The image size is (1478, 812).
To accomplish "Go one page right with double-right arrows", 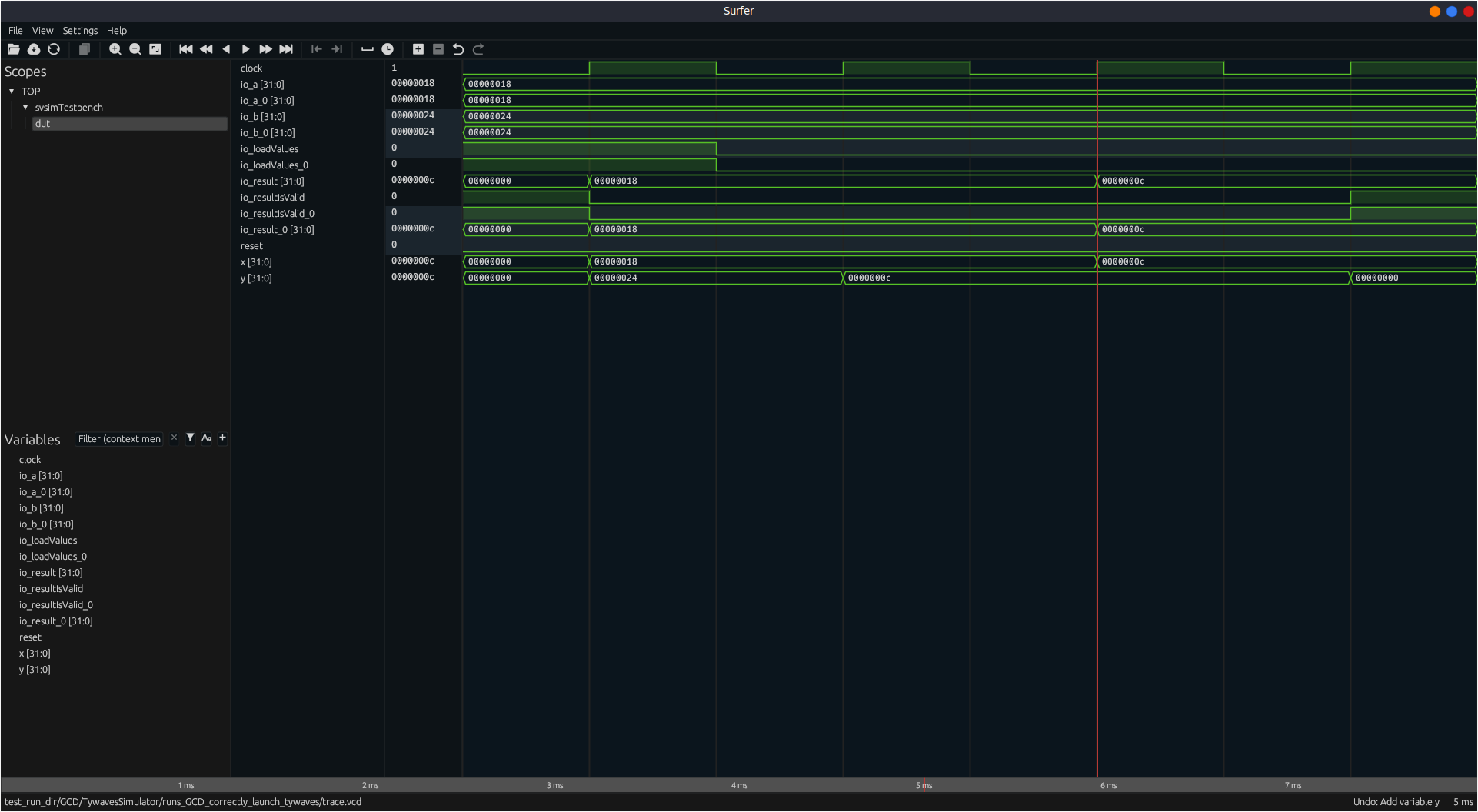I will 266,49.
